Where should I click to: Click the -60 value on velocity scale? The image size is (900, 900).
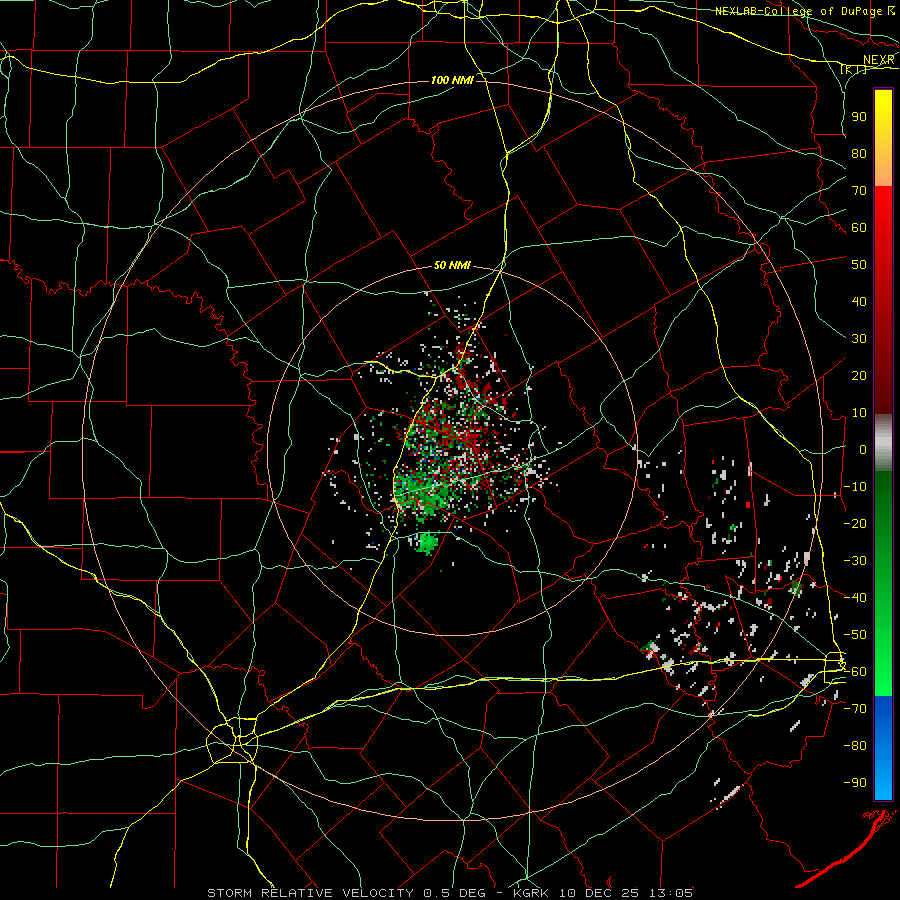click(x=855, y=672)
